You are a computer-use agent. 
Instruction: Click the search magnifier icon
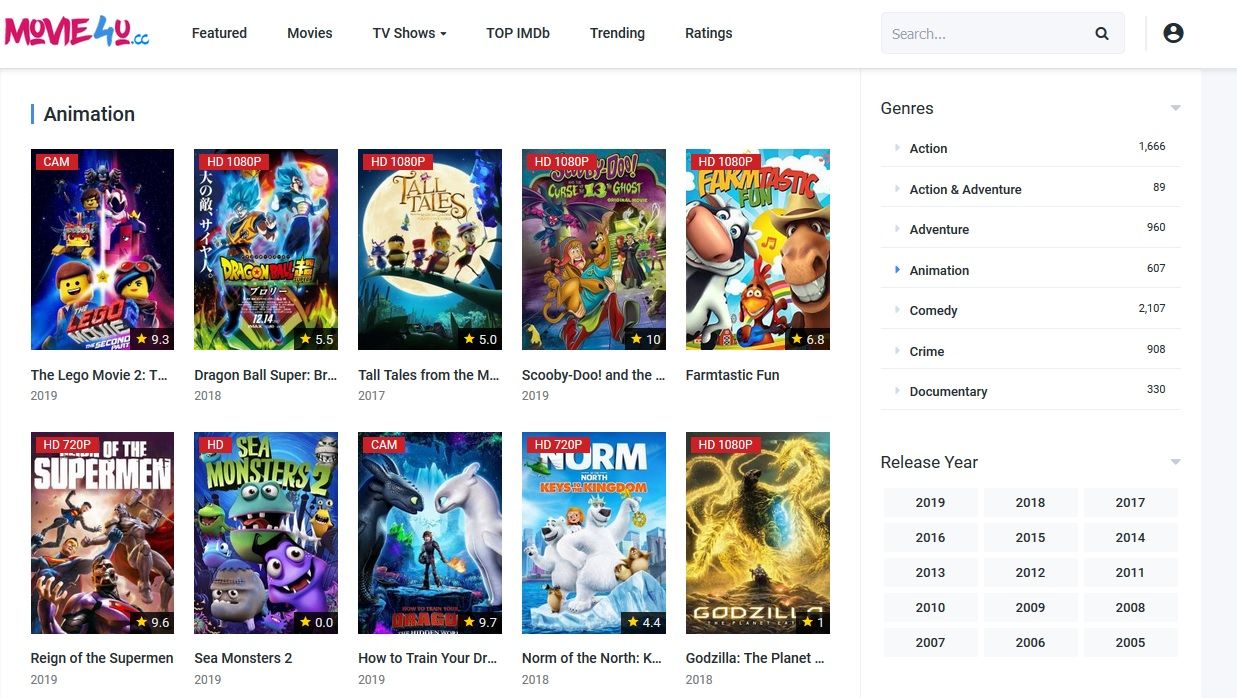click(1102, 33)
